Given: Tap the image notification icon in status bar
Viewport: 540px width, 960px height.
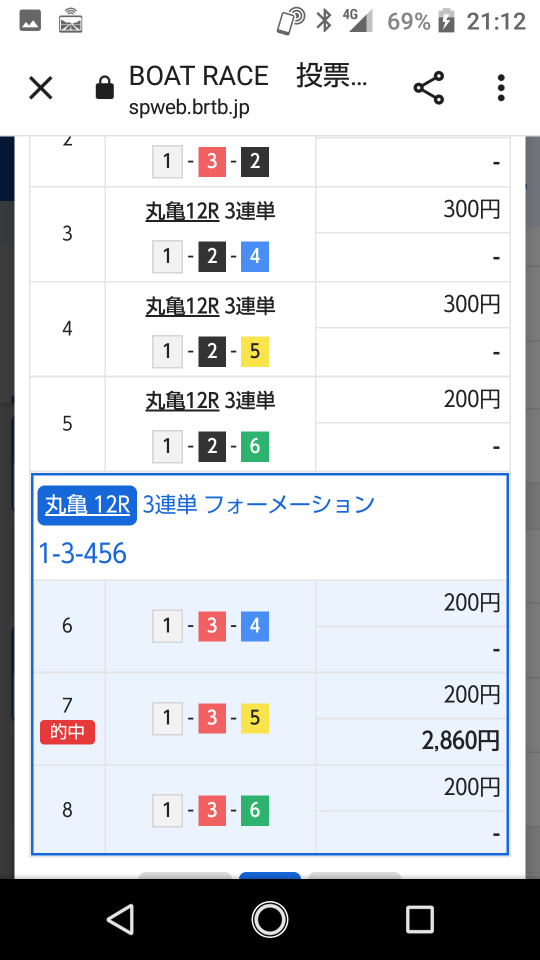Looking at the screenshot, I should (30, 21).
